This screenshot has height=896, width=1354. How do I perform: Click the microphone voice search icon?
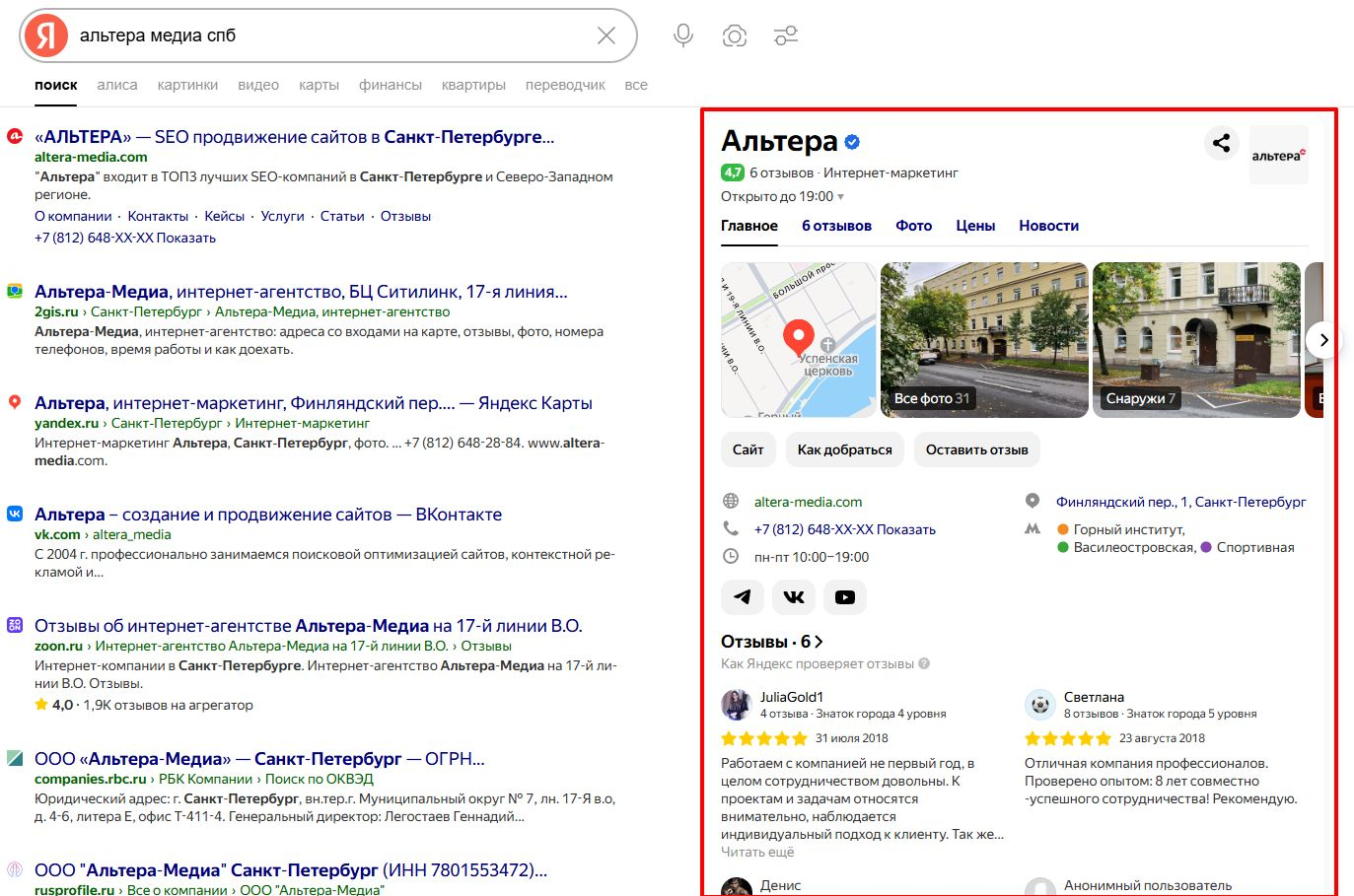pos(682,36)
